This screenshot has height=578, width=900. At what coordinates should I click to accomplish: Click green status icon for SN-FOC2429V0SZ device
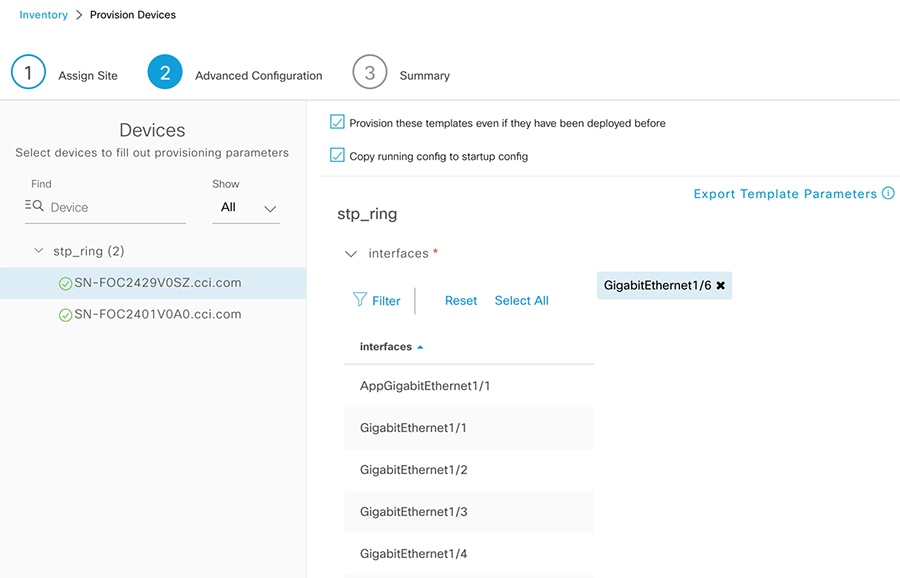tap(66, 284)
